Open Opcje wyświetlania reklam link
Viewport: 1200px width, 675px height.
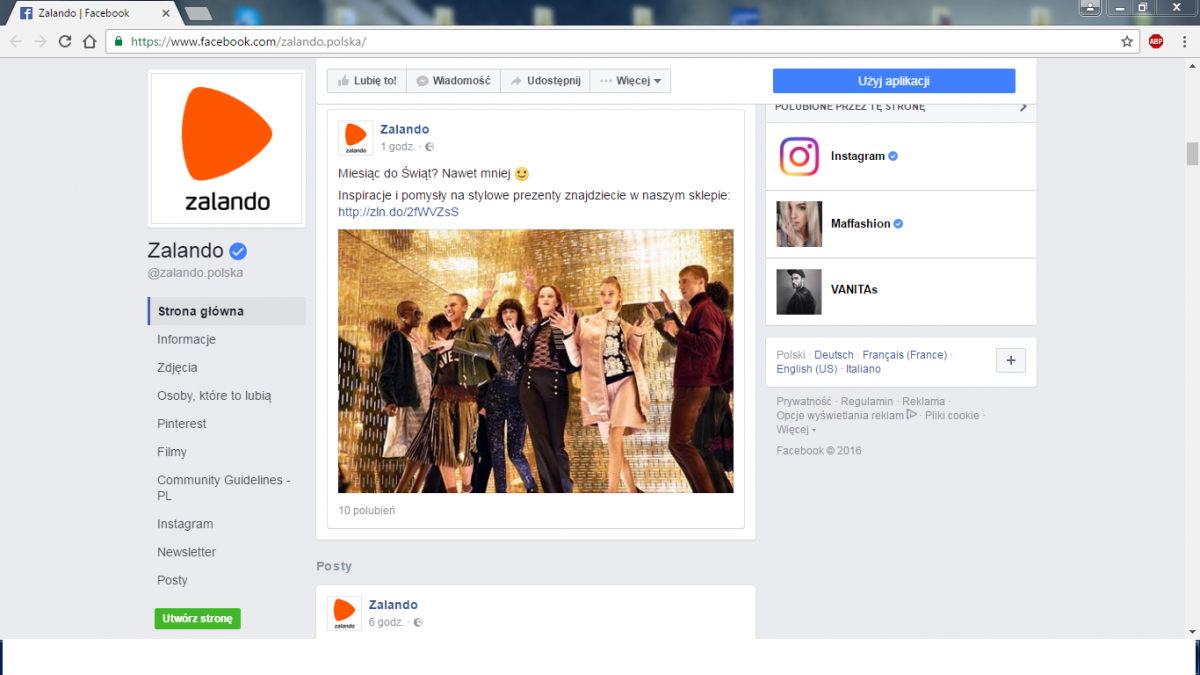[847, 415]
